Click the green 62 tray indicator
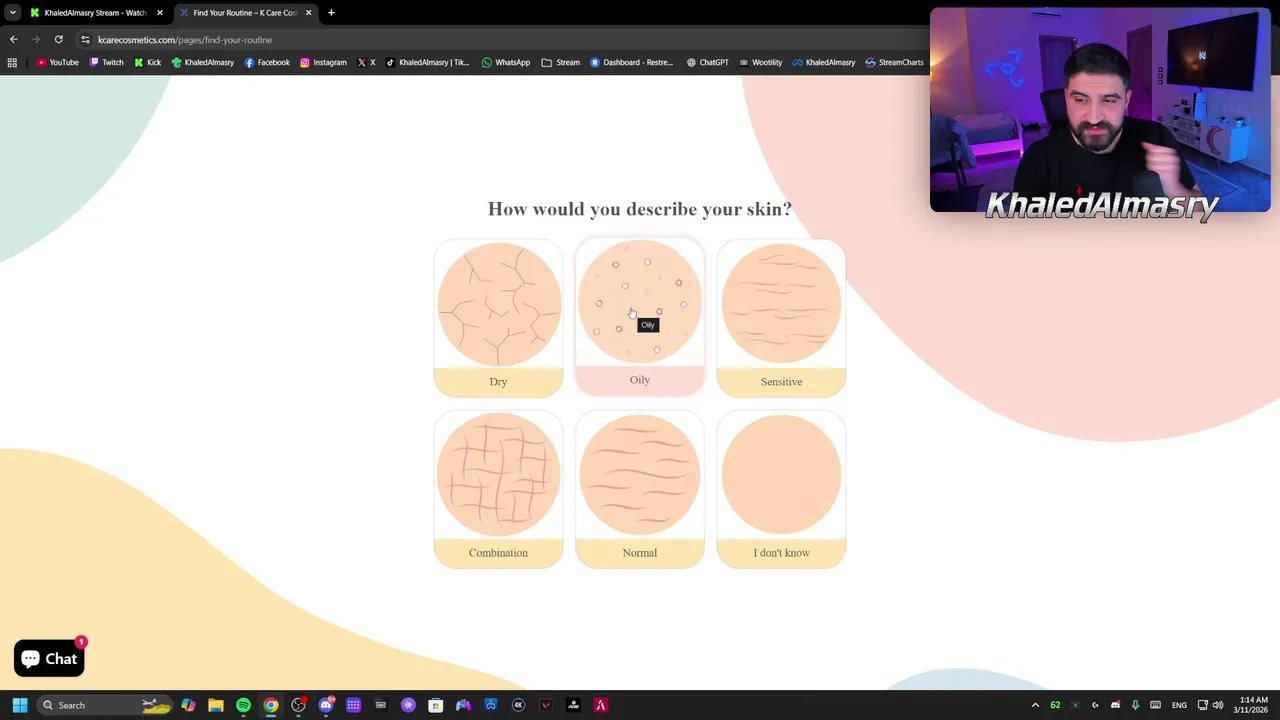The width and height of the screenshot is (1280, 720). coord(1055,705)
